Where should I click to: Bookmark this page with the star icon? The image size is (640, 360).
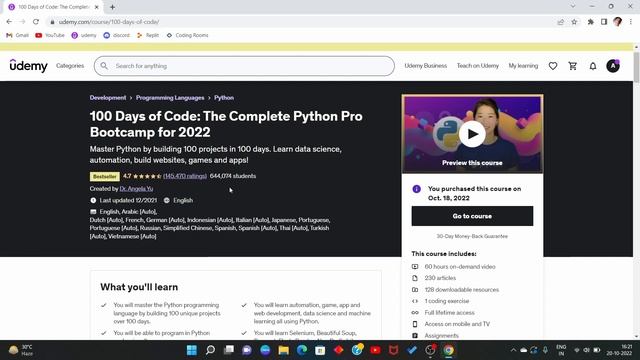[574, 22]
